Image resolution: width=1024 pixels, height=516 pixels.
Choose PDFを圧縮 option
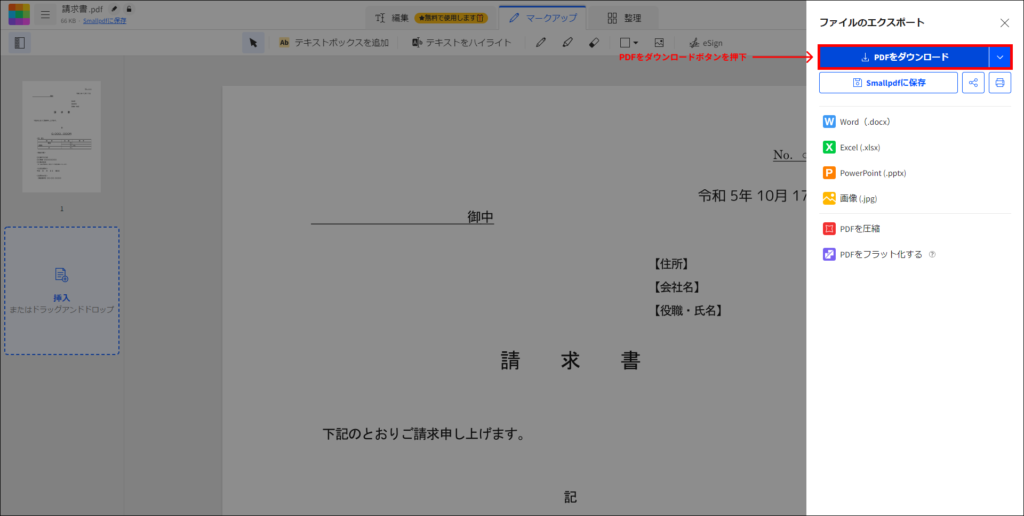[852, 229]
